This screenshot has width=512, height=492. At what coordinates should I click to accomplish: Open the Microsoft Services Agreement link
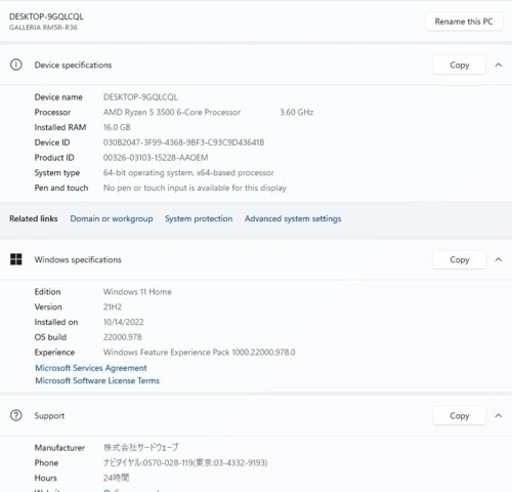click(91, 368)
